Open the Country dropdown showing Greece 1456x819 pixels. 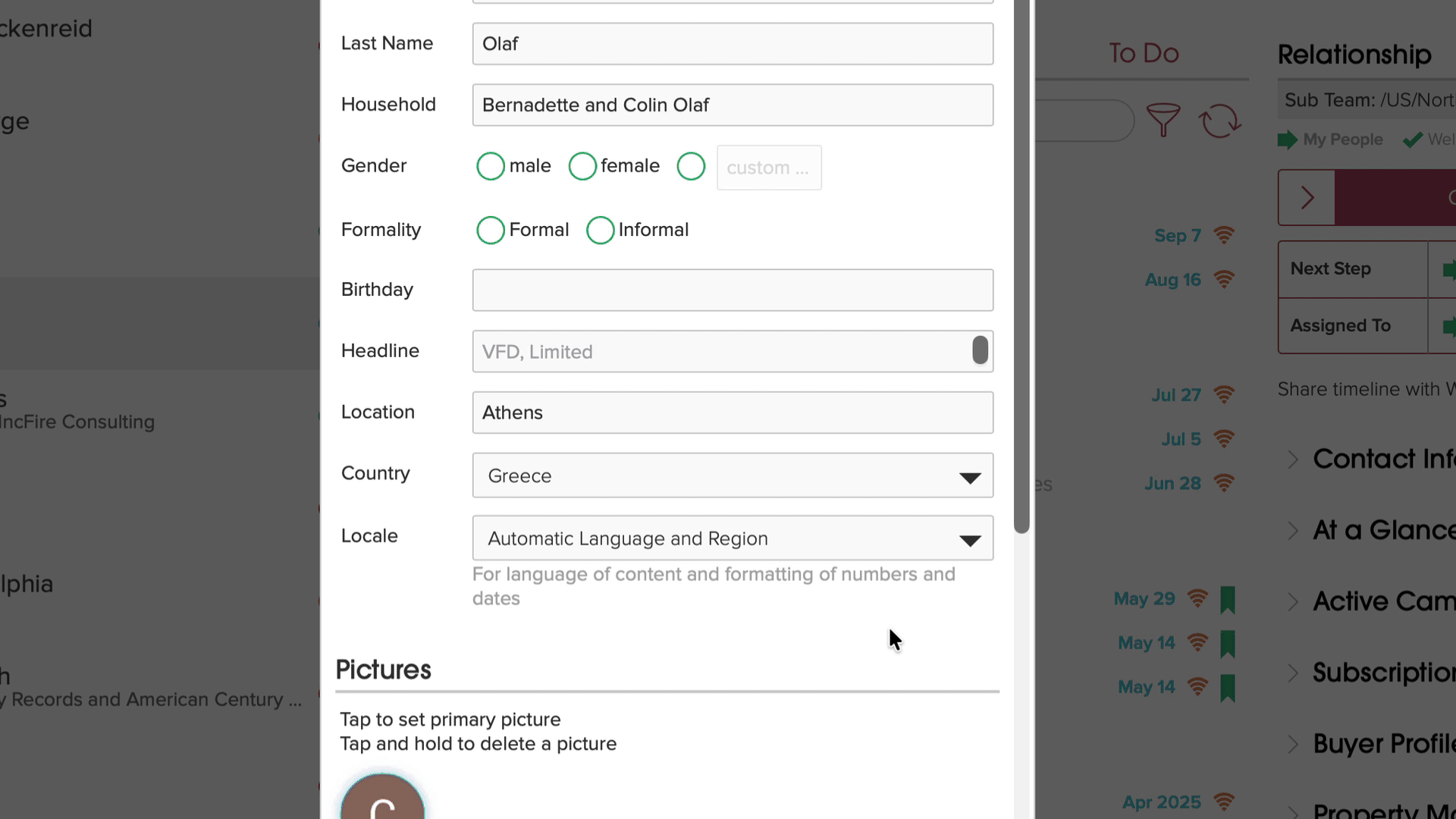tap(733, 475)
